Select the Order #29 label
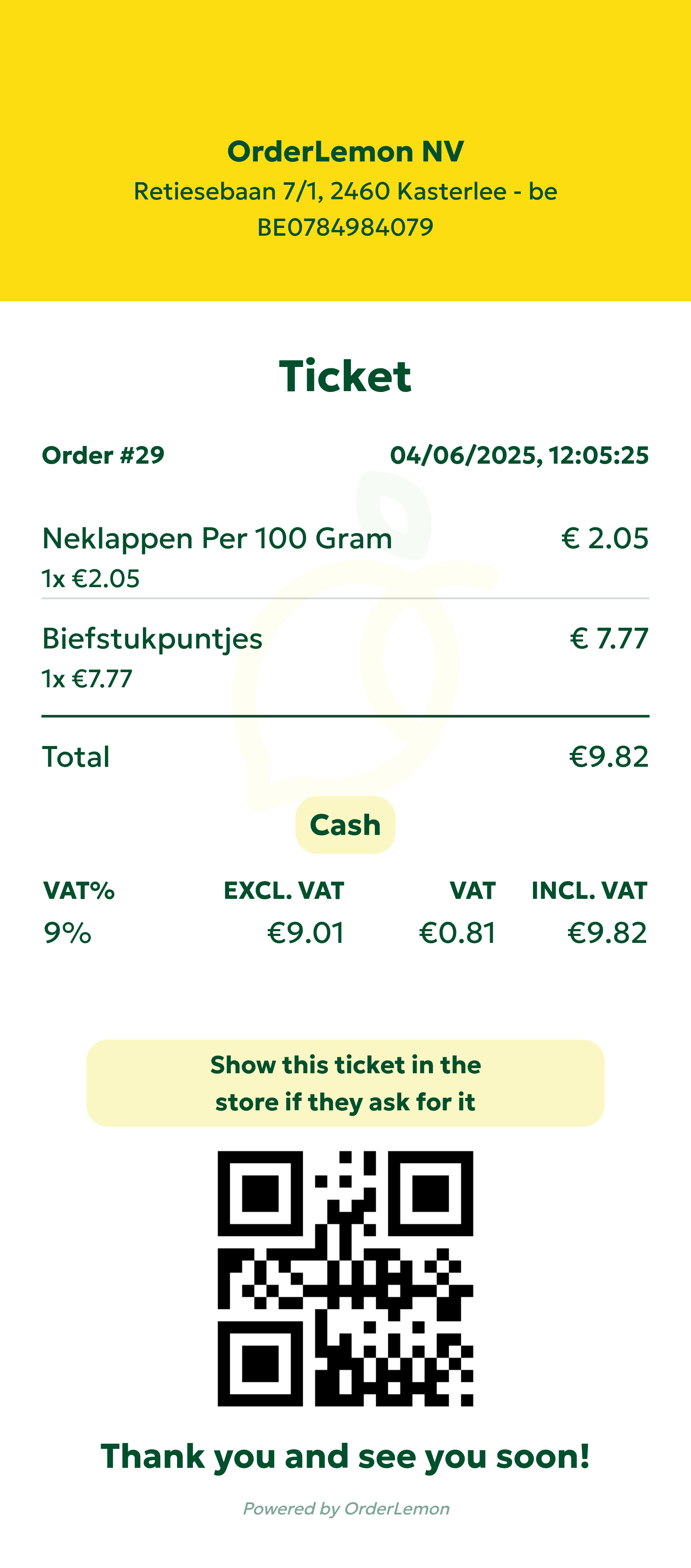Screen dimensions: 691x1568 (103, 455)
